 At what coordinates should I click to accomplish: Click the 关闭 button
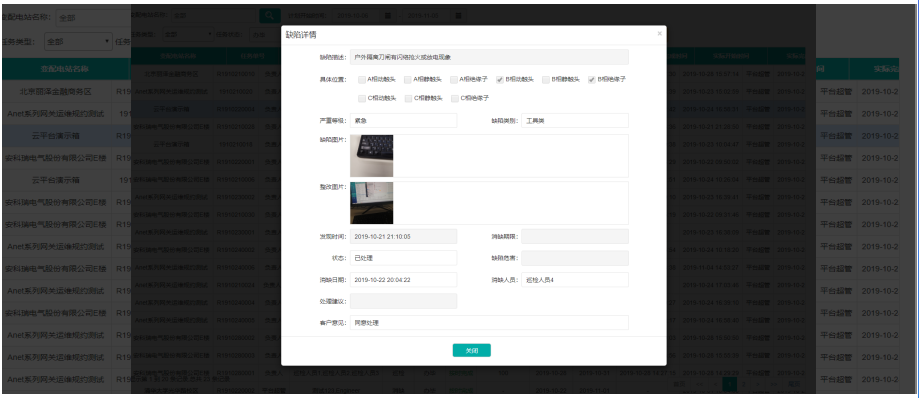[x=472, y=351]
